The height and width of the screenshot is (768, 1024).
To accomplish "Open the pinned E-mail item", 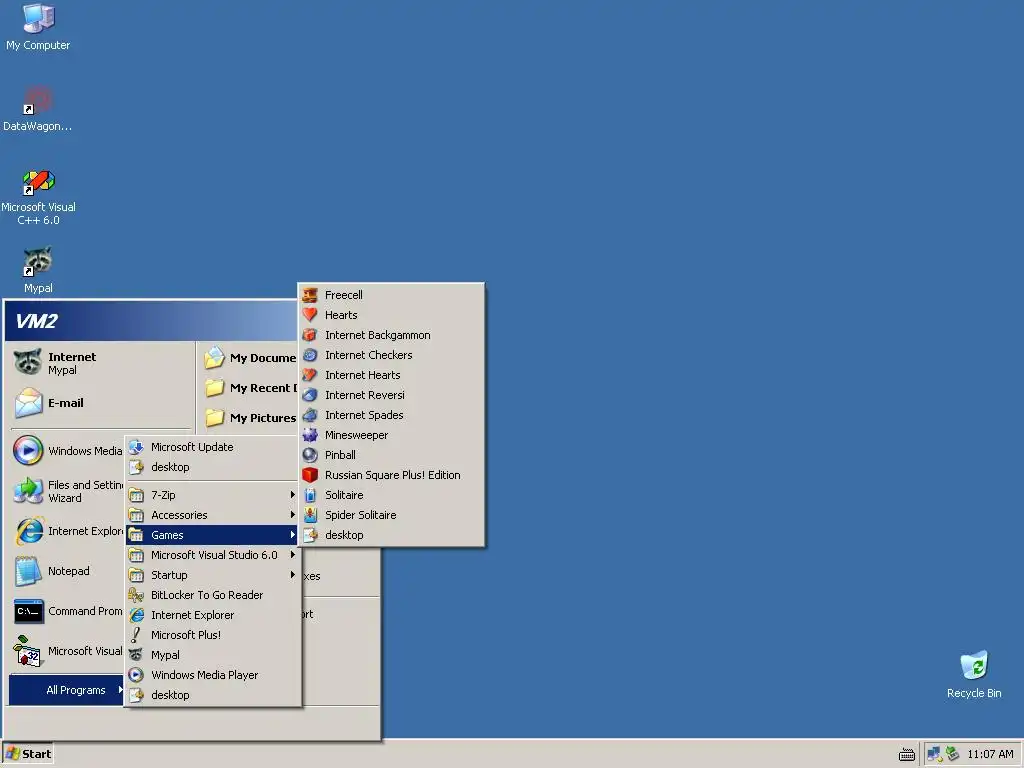I will (x=101, y=403).
